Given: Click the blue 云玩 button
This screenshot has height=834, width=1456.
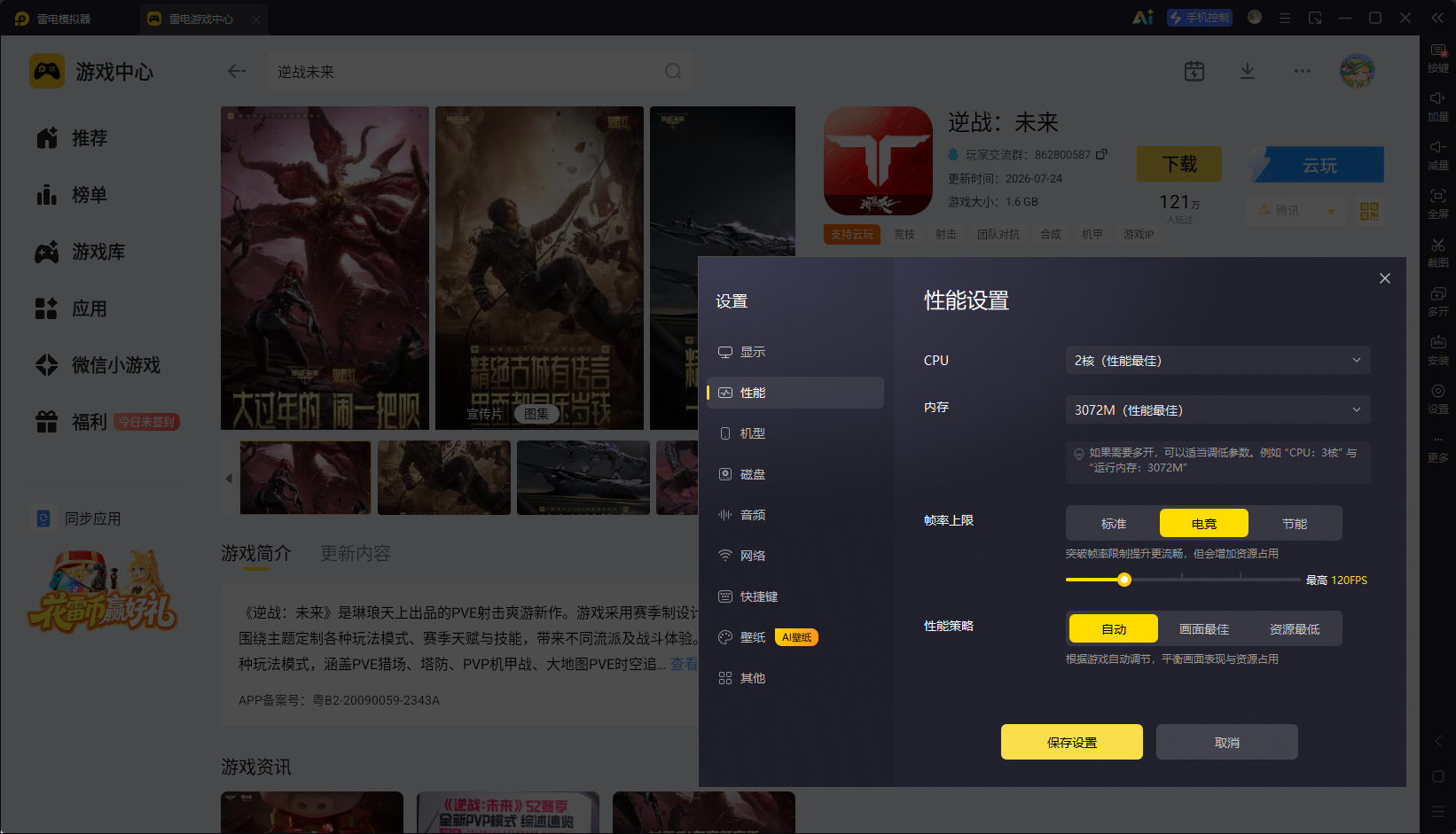Looking at the screenshot, I should pyautogui.click(x=1318, y=165).
